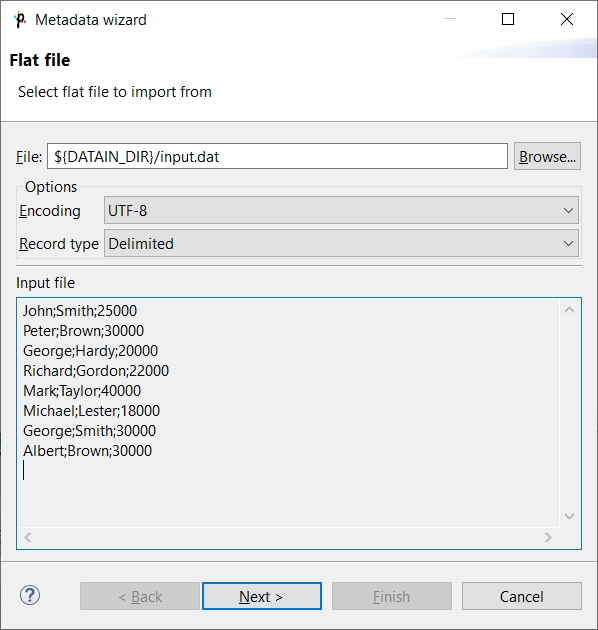Click the Metadata wizard app icon

(x=20, y=20)
